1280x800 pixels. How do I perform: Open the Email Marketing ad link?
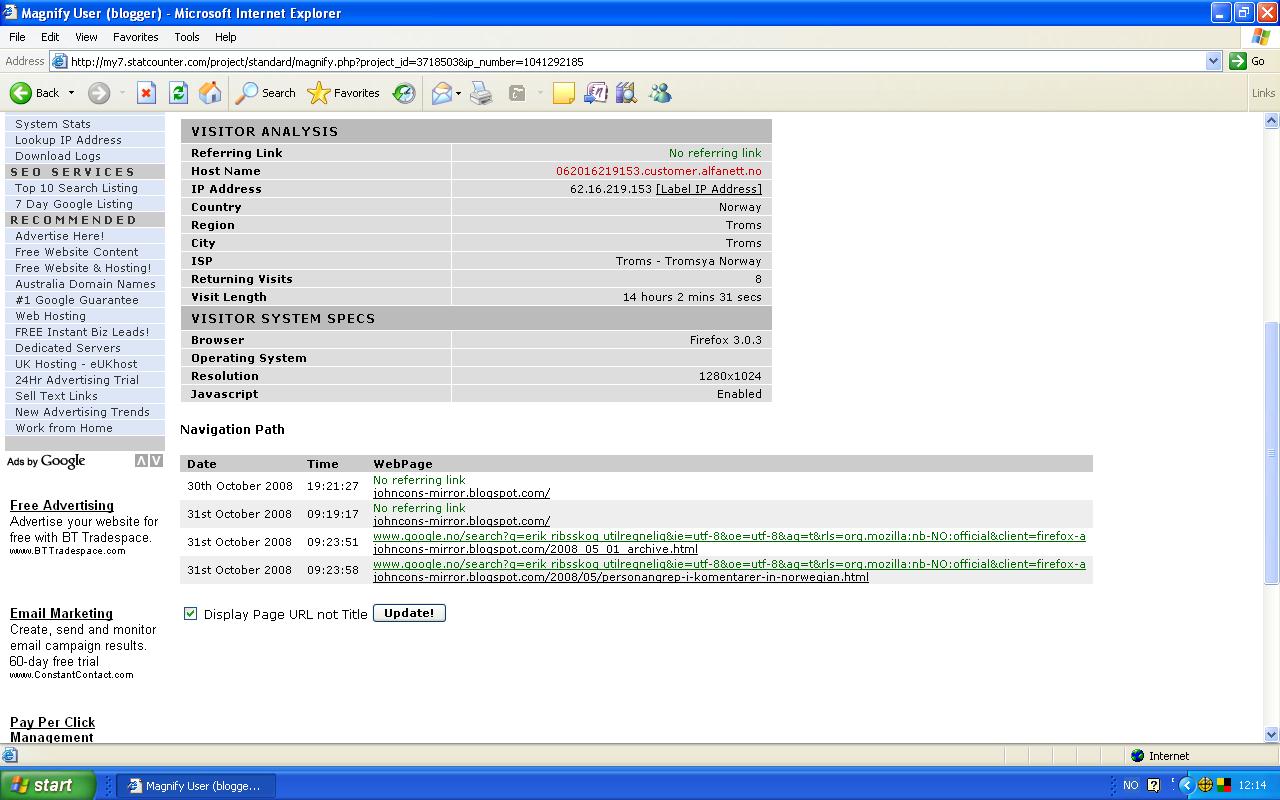[x=61, y=613]
